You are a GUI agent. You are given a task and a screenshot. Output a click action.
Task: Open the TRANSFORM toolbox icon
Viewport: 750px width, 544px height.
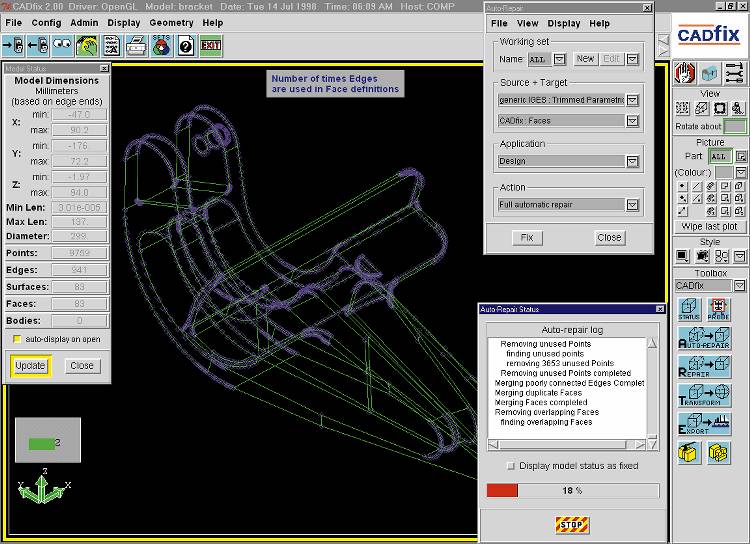tap(704, 395)
